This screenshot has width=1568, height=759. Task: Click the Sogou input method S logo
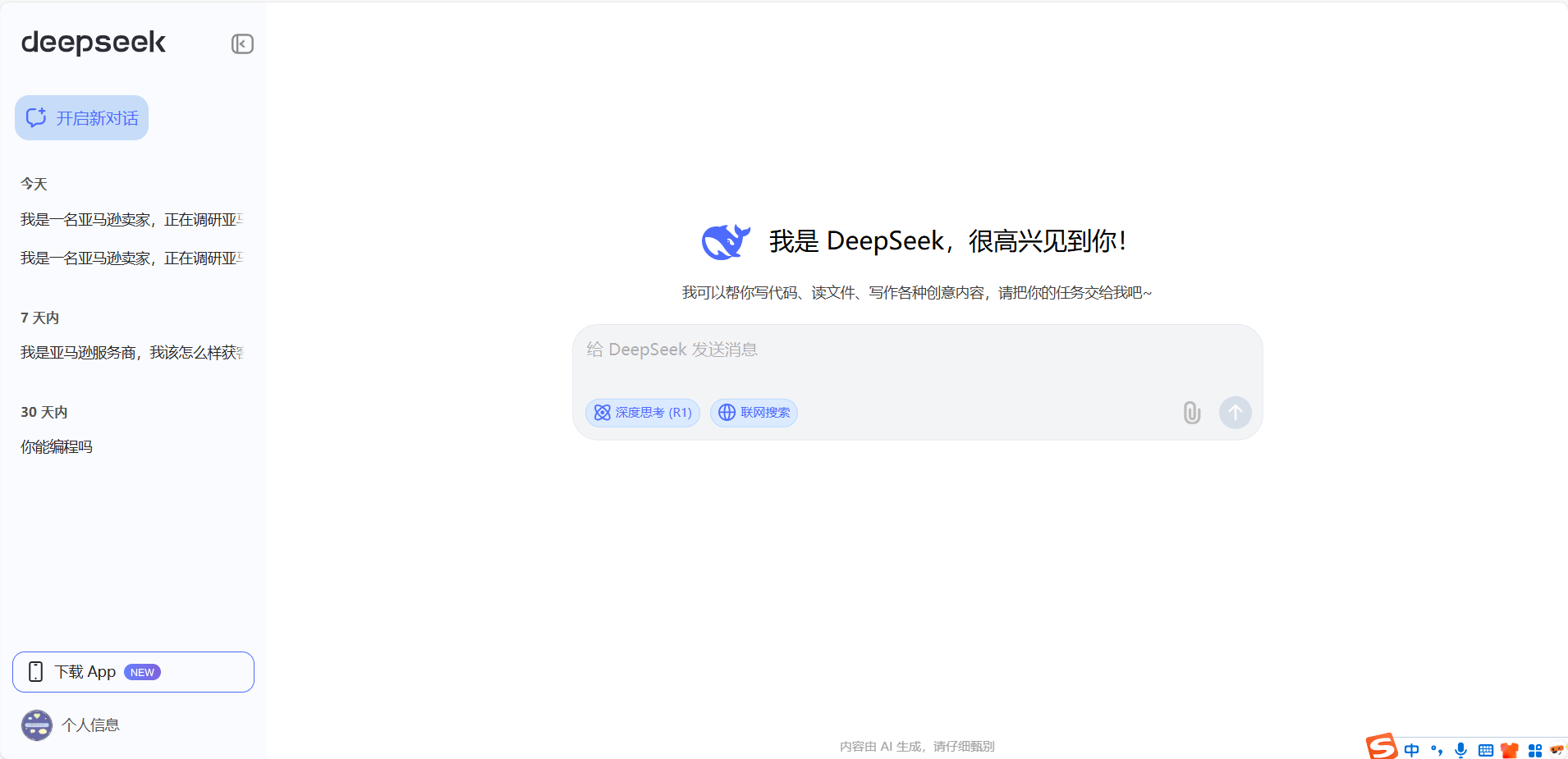1382,747
